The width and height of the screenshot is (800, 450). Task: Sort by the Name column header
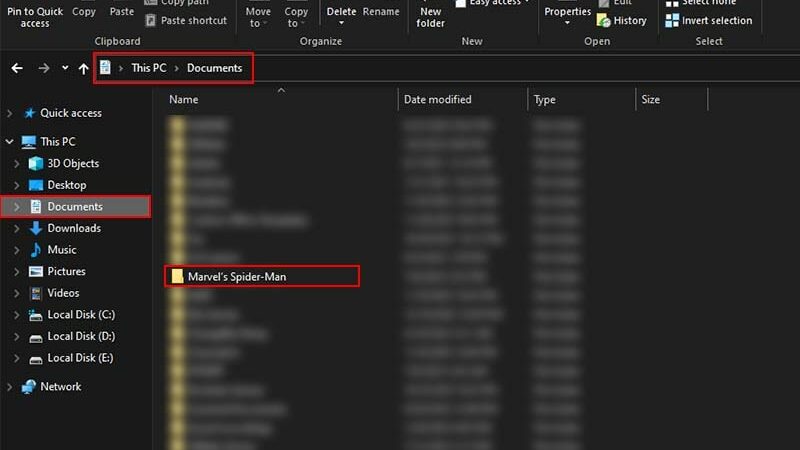coord(184,99)
